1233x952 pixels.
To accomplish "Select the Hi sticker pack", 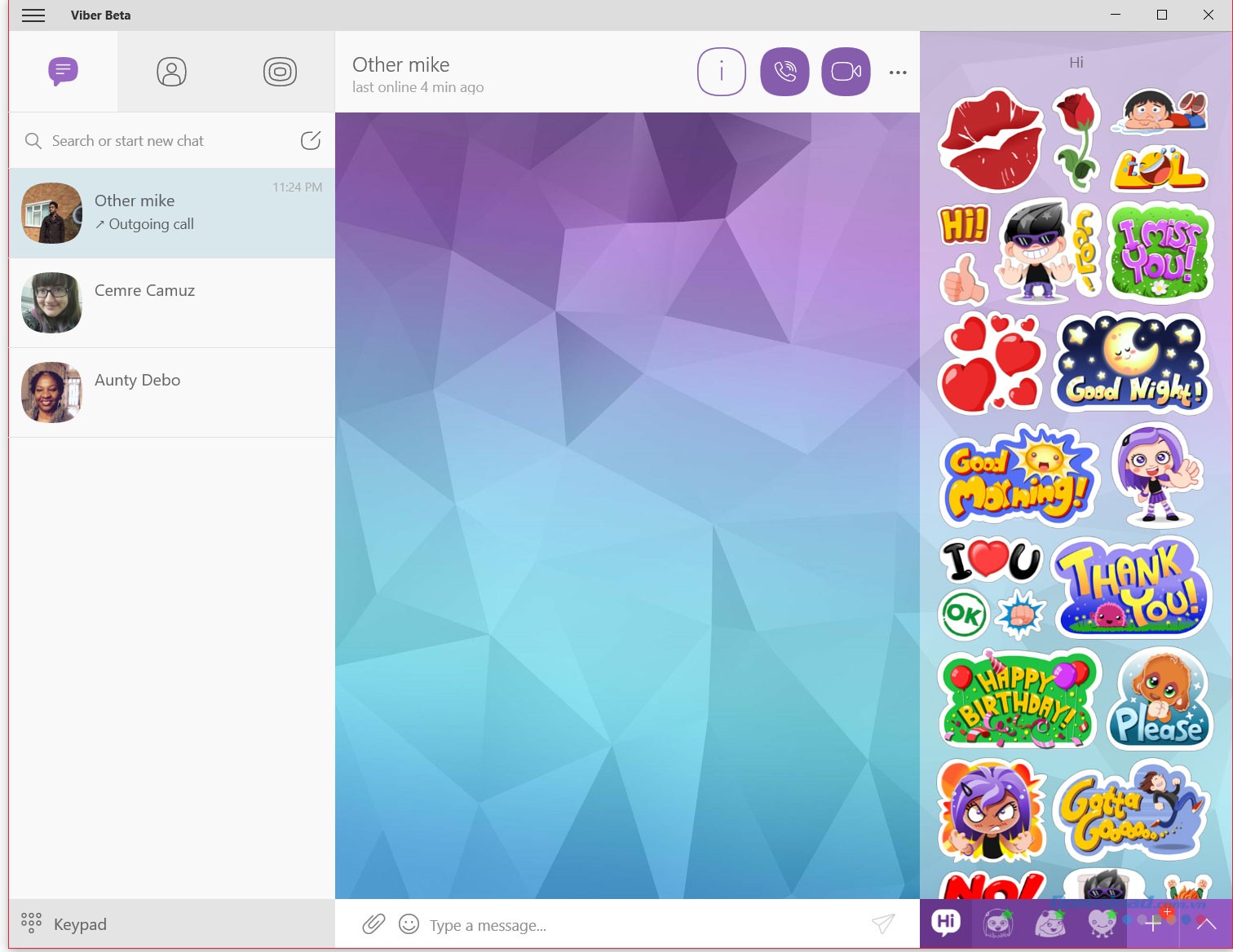I will pyautogui.click(x=945, y=923).
